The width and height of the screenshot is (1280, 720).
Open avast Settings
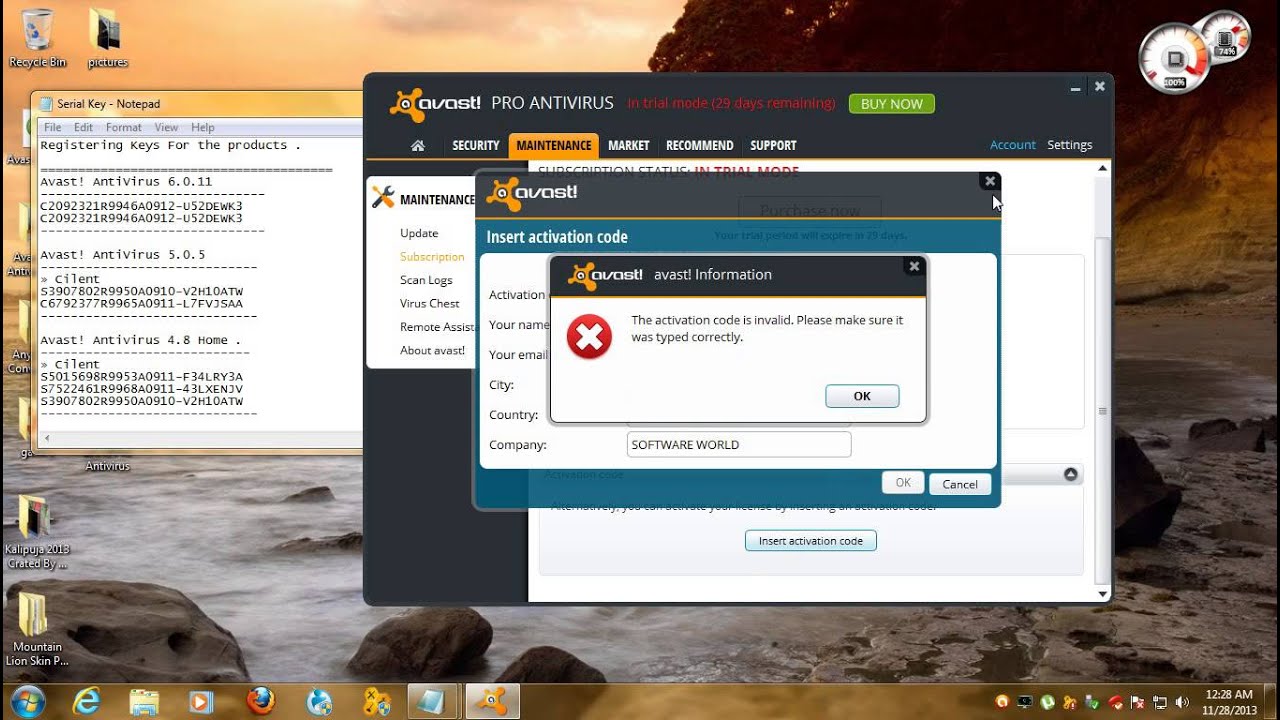(1069, 145)
